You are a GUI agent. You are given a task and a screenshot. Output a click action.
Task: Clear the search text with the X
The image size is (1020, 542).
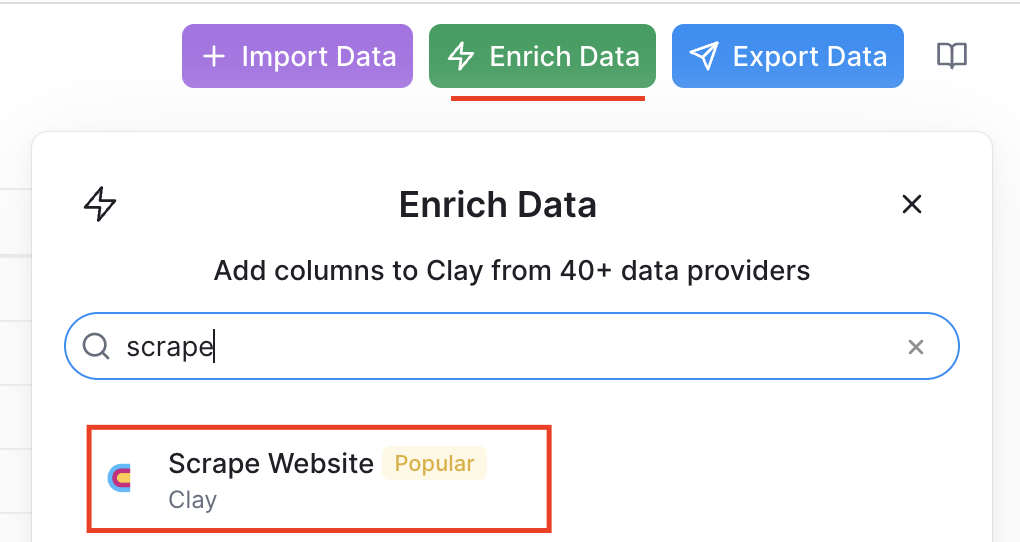[x=916, y=347]
